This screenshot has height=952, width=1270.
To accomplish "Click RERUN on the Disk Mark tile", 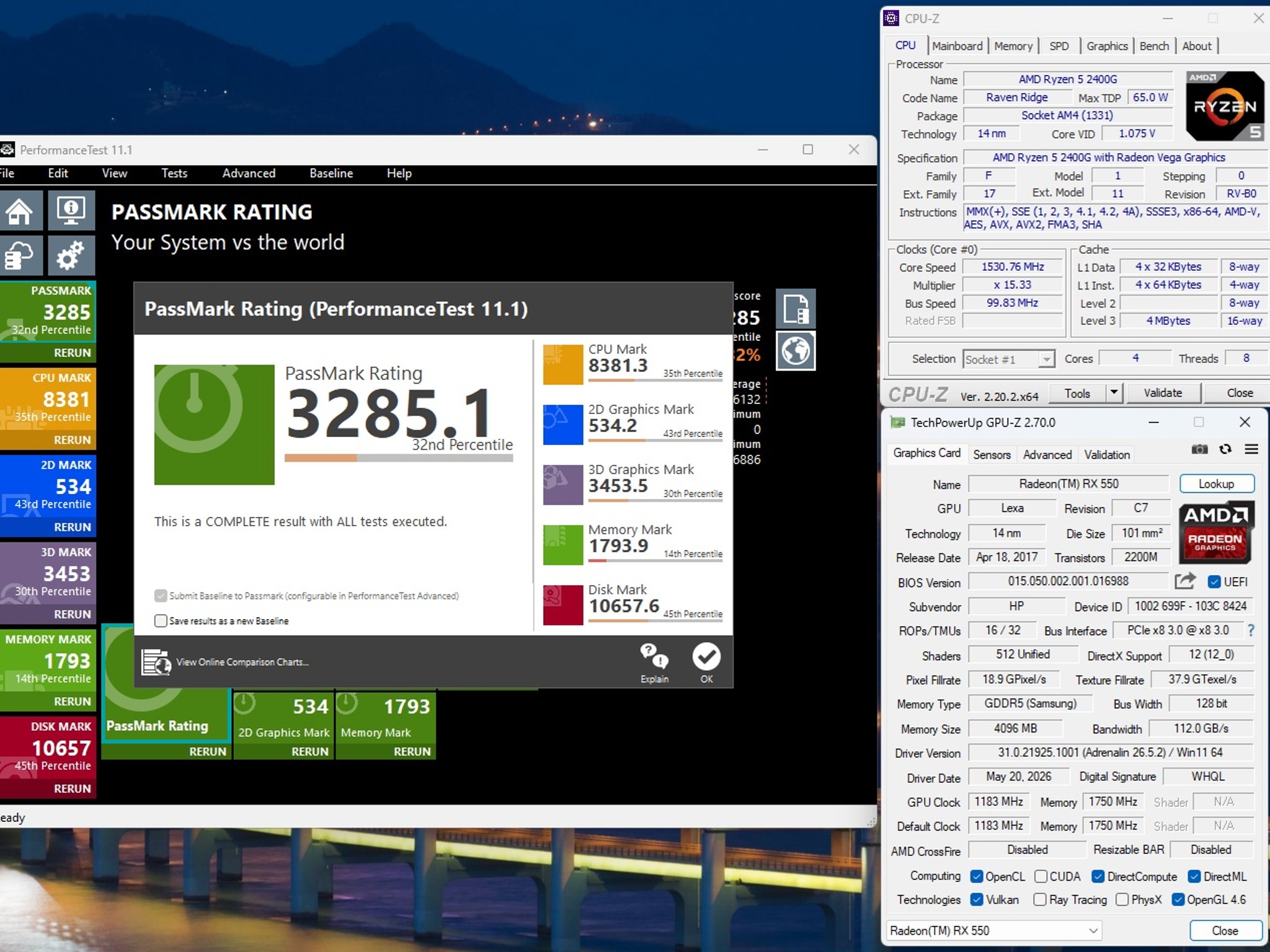I will pyautogui.click(x=73, y=788).
